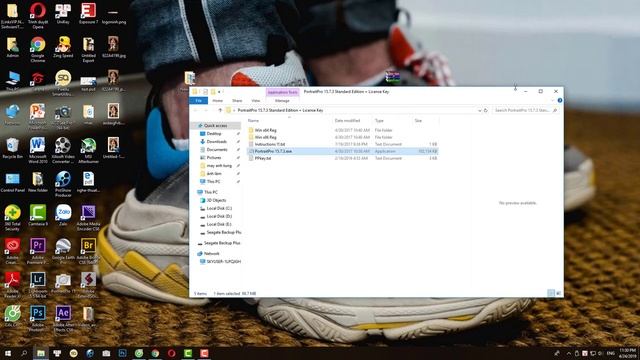Select the UniKey desktop shortcut

(63, 13)
